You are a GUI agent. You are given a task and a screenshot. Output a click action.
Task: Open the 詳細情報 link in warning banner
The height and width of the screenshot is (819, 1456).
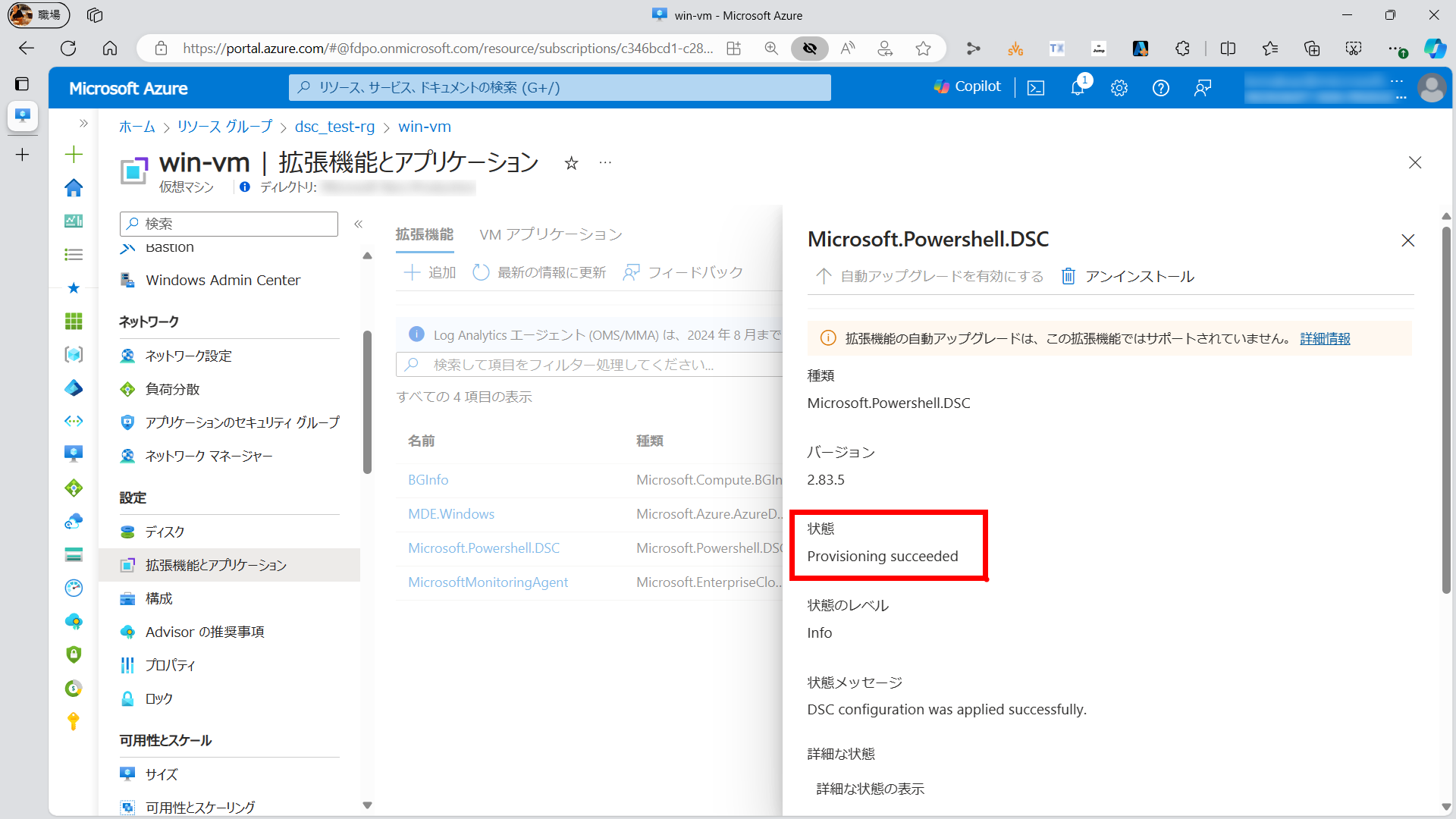[1325, 338]
